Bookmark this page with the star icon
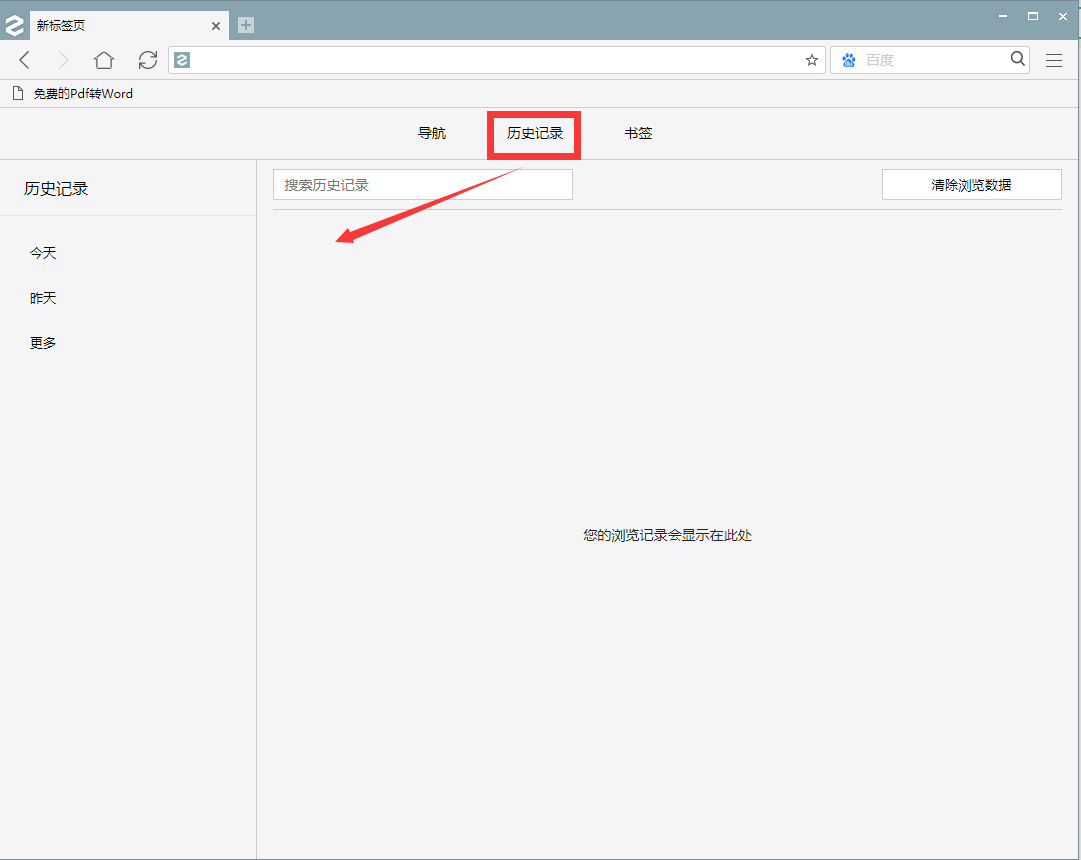The width and height of the screenshot is (1081, 860). pos(811,60)
